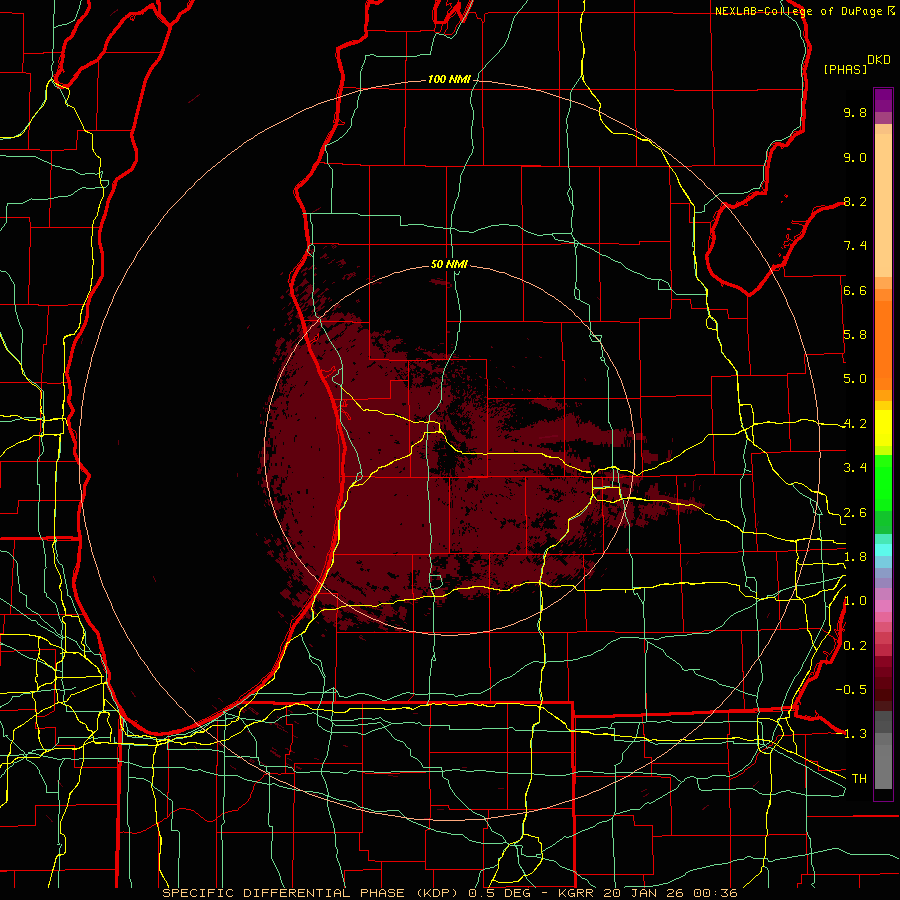Screen dimensions: 900x900
Task: Click the 4.2 scale value
Action: click(855, 424)
